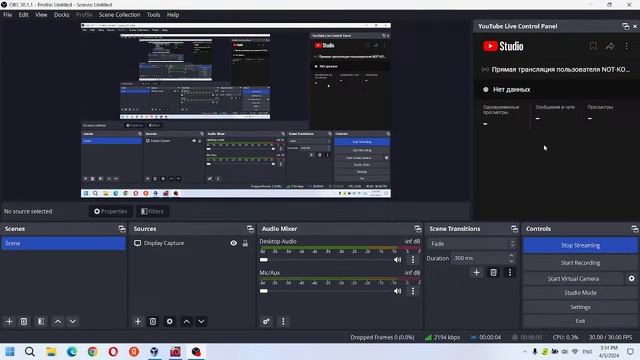Open Mic/Aux three-dot options
This screenshot has width=640, height=360.
[413, 291]
